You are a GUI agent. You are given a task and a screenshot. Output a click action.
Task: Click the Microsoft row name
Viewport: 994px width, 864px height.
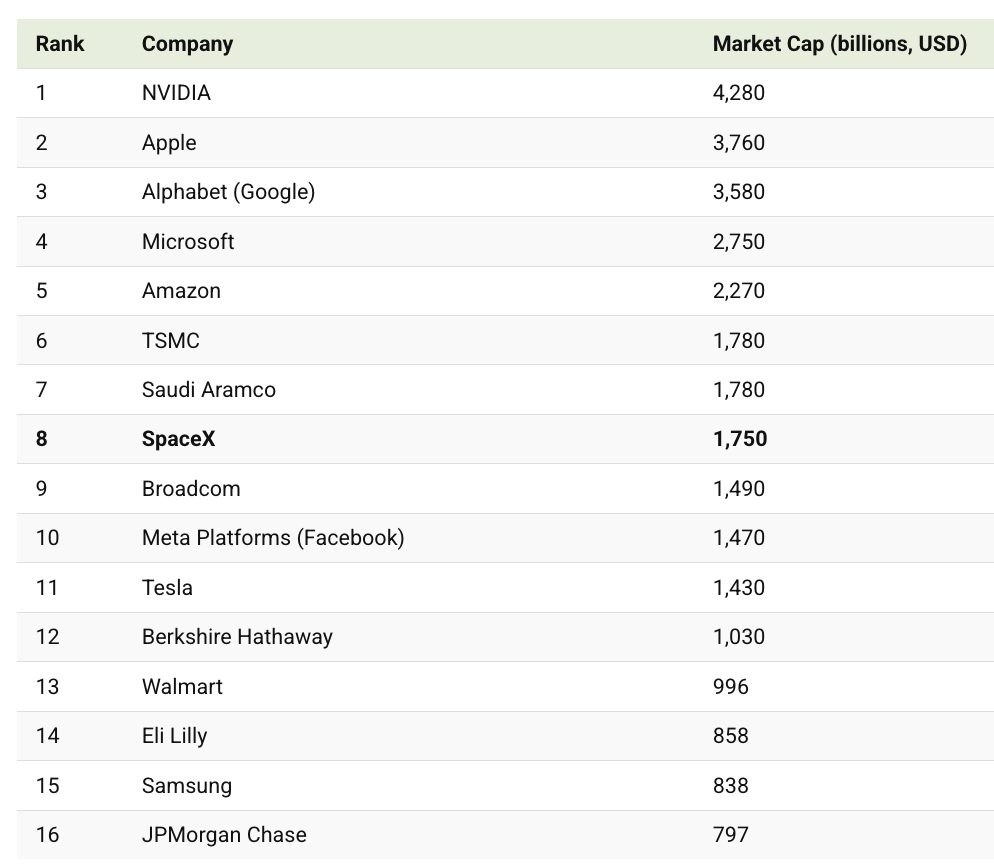188,242
